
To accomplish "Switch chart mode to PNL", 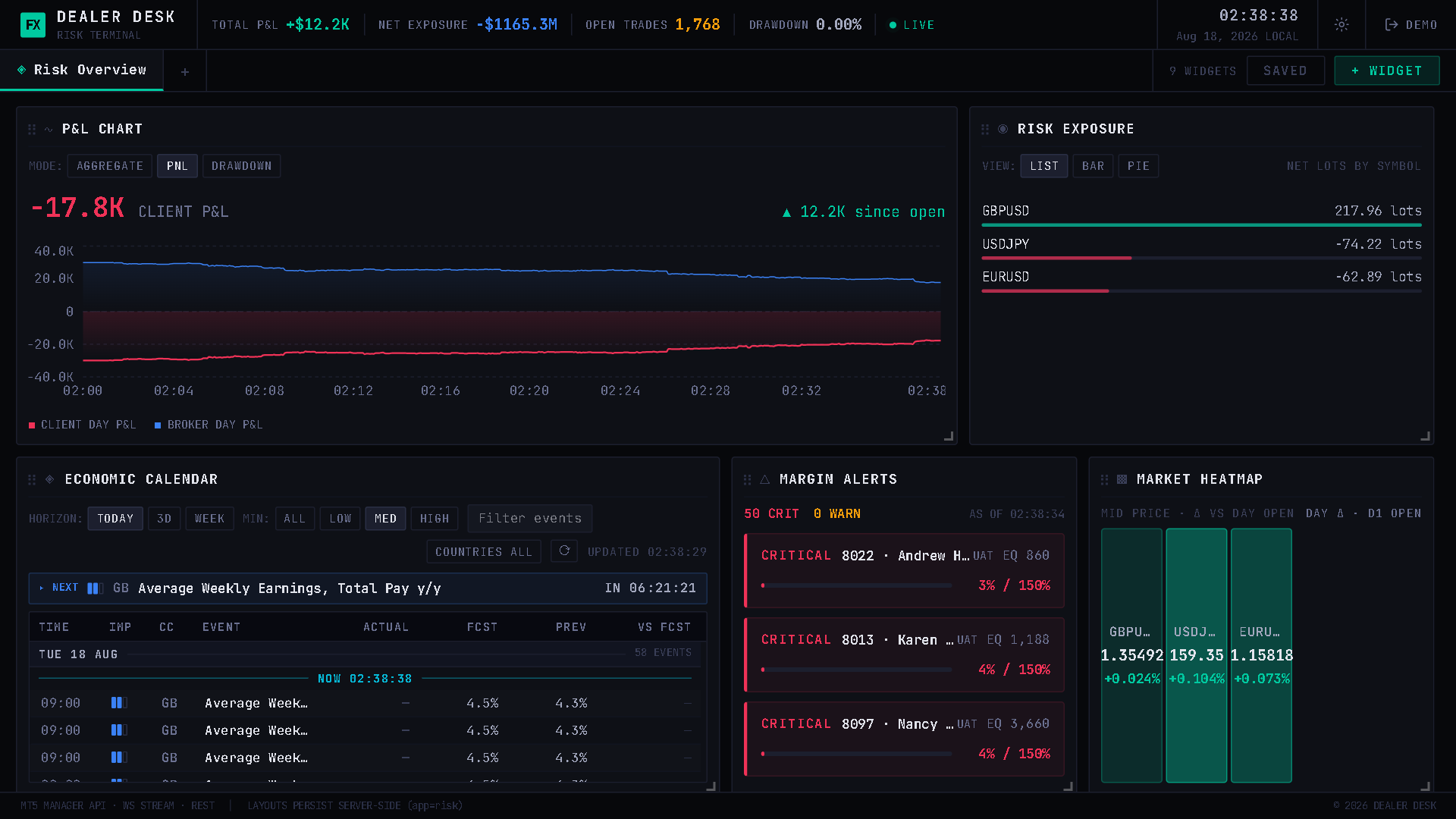I will point(177,166).
